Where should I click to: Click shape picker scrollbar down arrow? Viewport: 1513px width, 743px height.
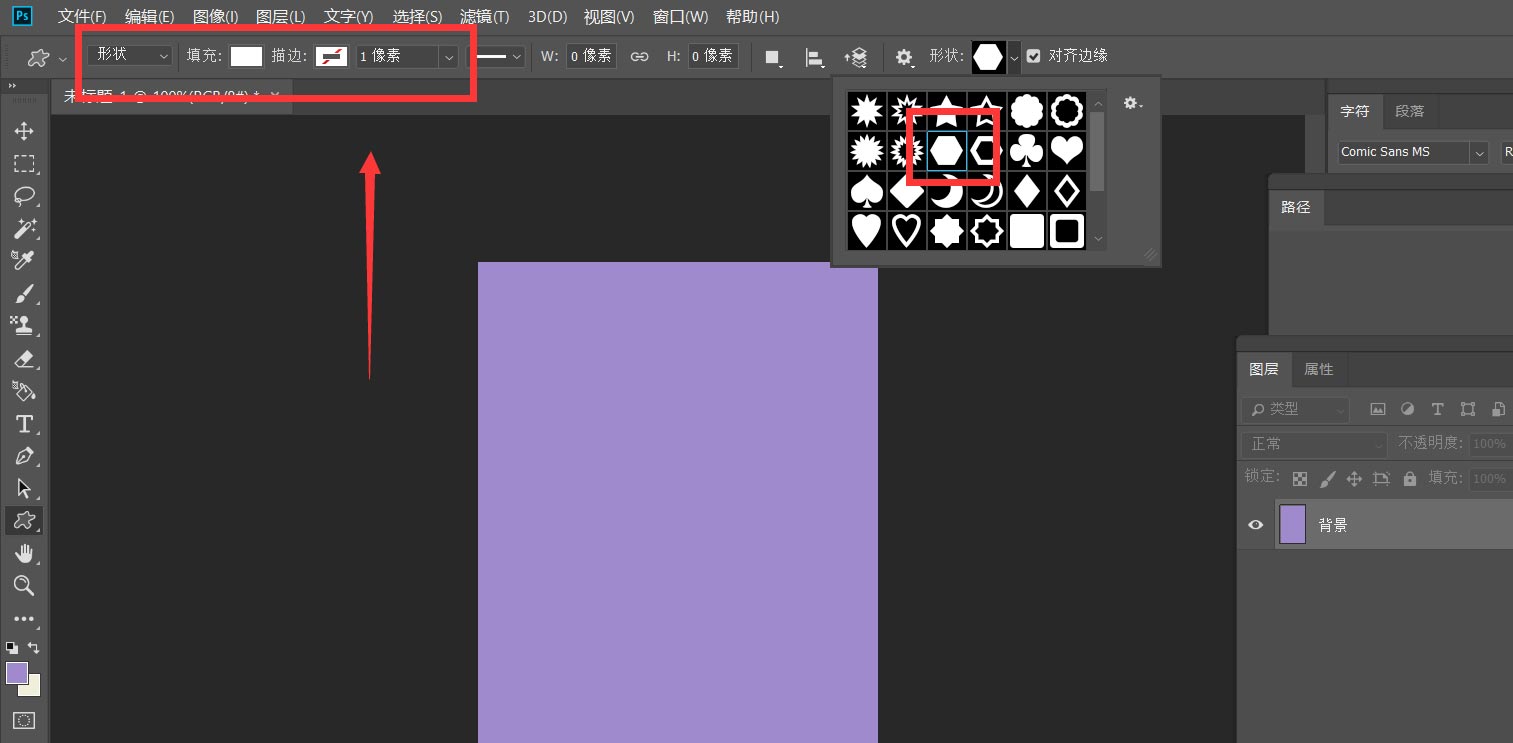click(x=1098, y=239)
